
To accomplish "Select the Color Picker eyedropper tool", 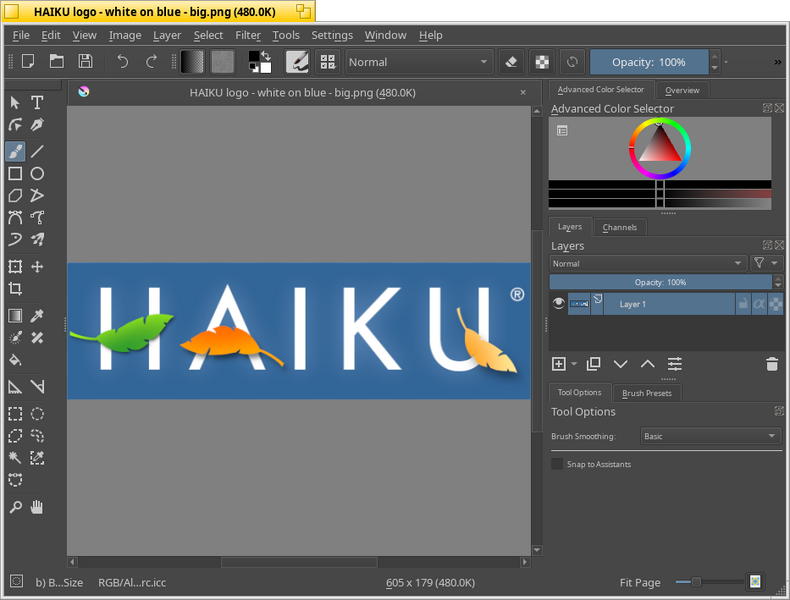I will (37, 316).
